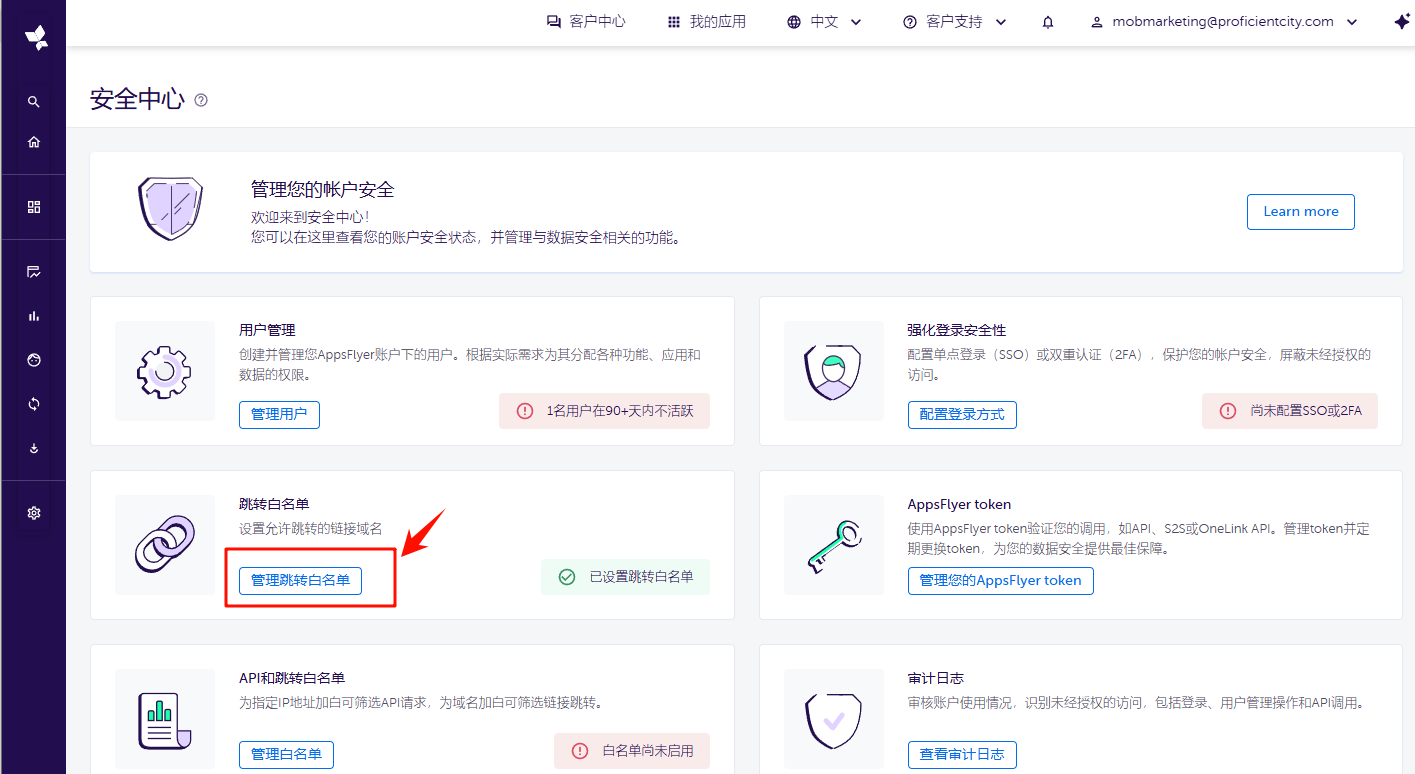Click the 管理您的AppsFlyer token button
Viewport: 1415px width, 774px height.
tap(1000, 580)
